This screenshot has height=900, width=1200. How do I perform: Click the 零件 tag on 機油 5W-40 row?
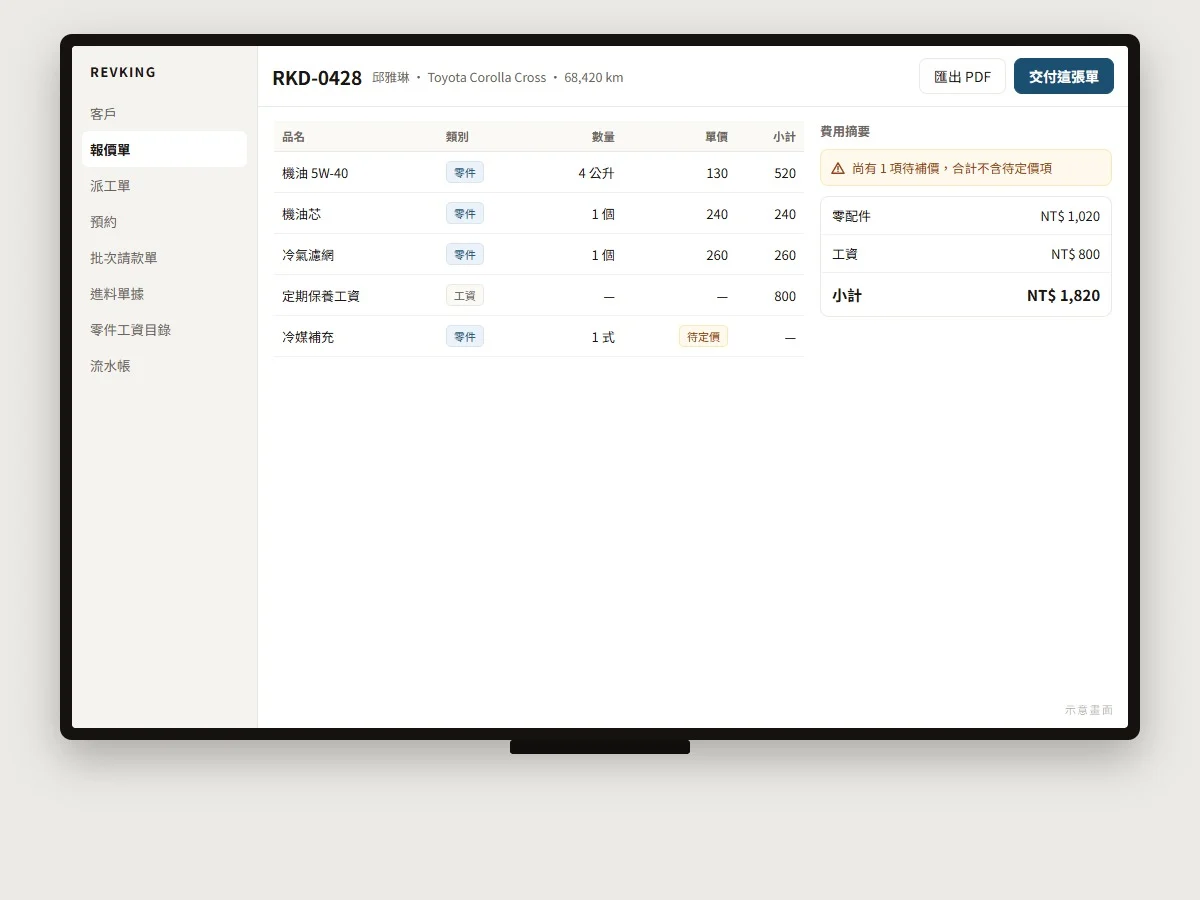pos(465,173)
